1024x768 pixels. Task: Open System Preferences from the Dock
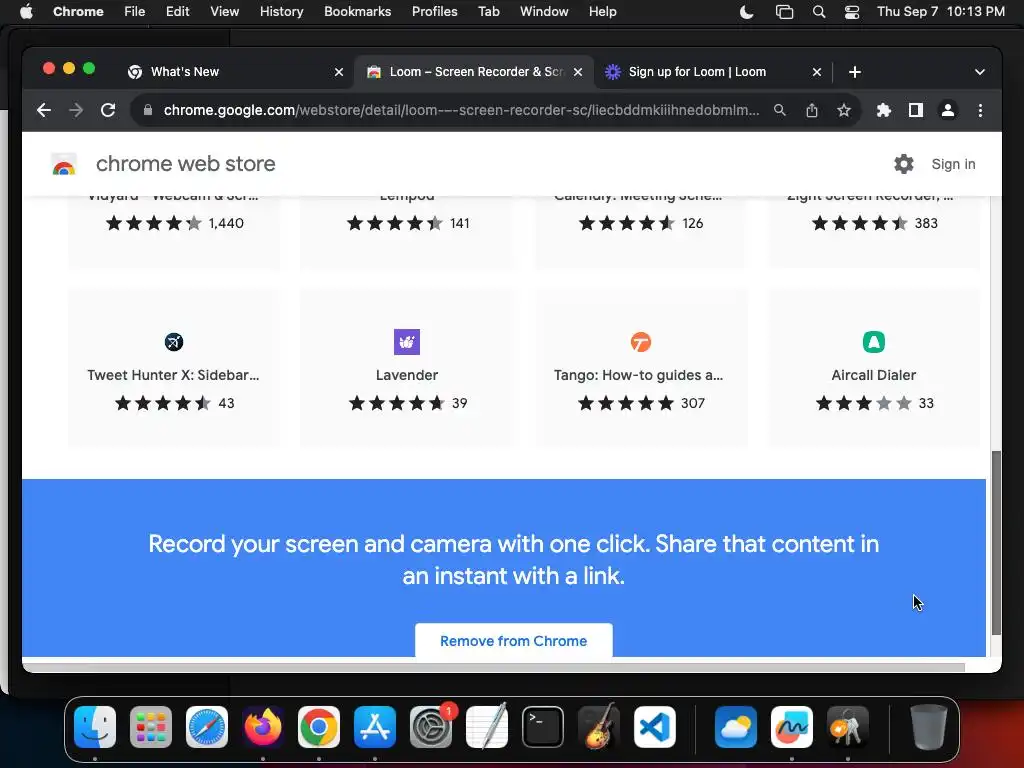pyautogui.click(x=431, y=727)
